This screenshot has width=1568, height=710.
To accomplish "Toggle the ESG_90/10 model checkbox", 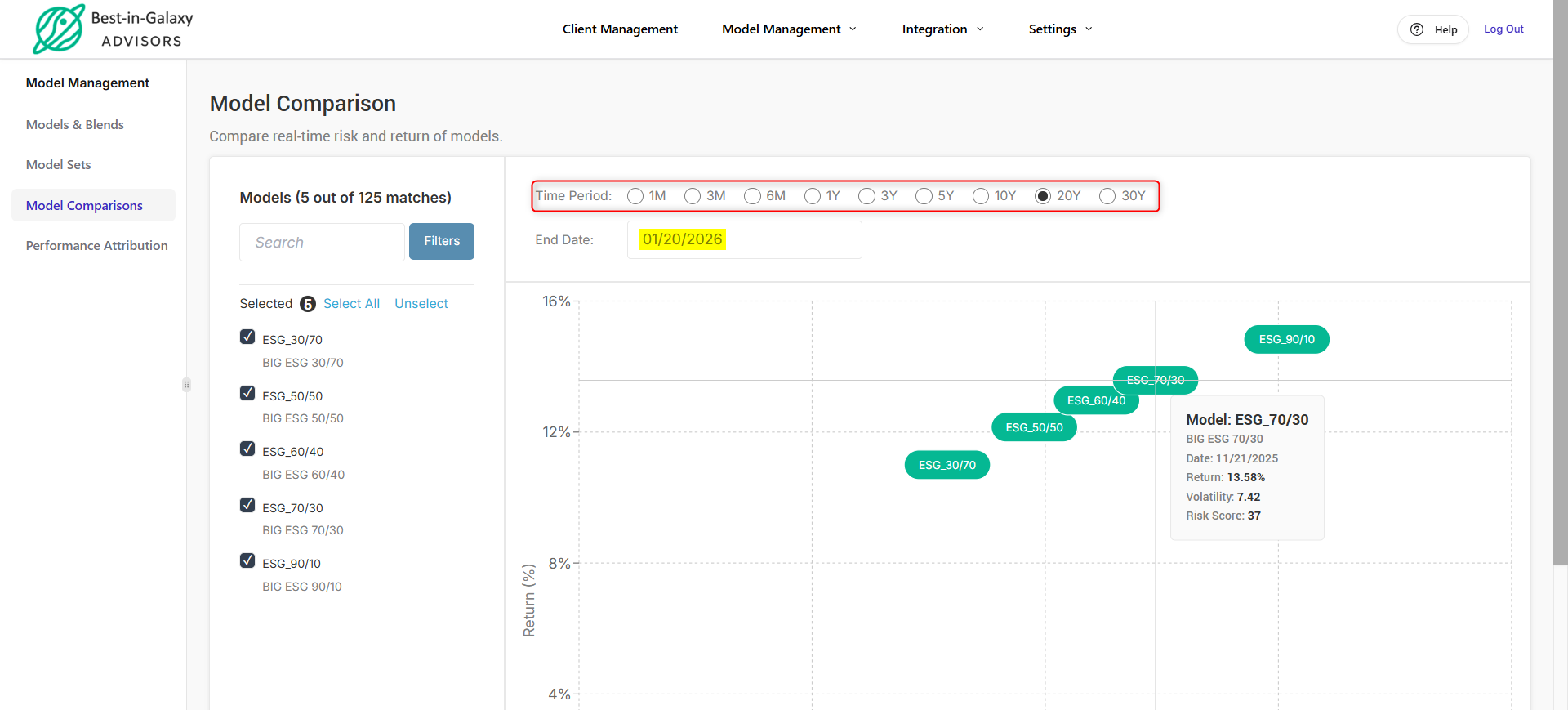I will pyautogui.click(x=247, y=560).
